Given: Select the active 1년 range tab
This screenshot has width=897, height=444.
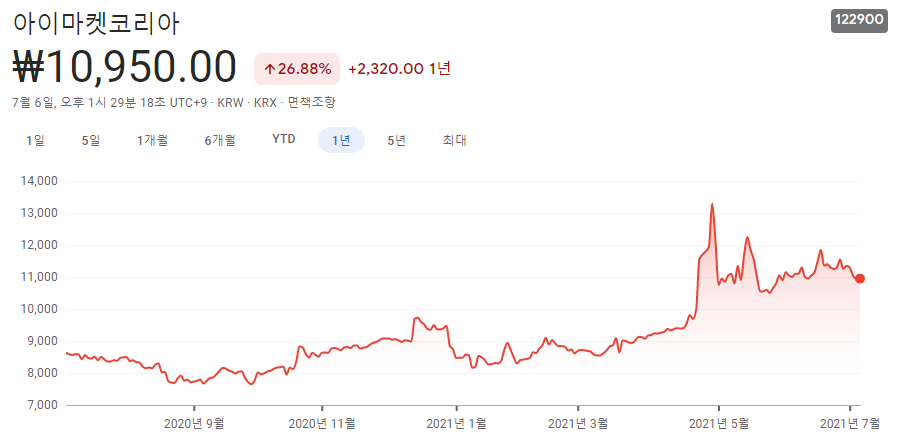Looking at the screenshot, I should click(x=341, y=140).
